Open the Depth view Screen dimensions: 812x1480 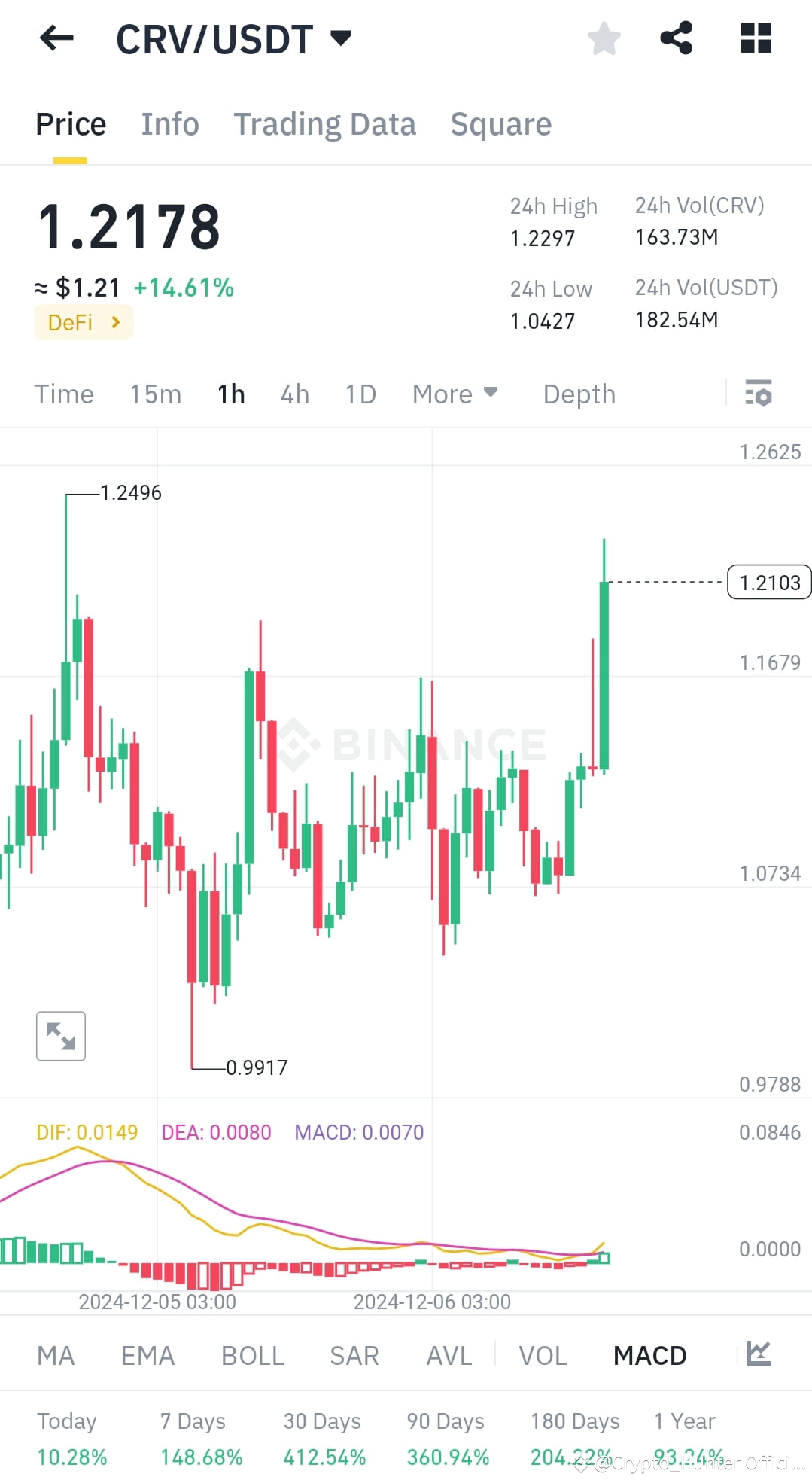pos(578,394)
